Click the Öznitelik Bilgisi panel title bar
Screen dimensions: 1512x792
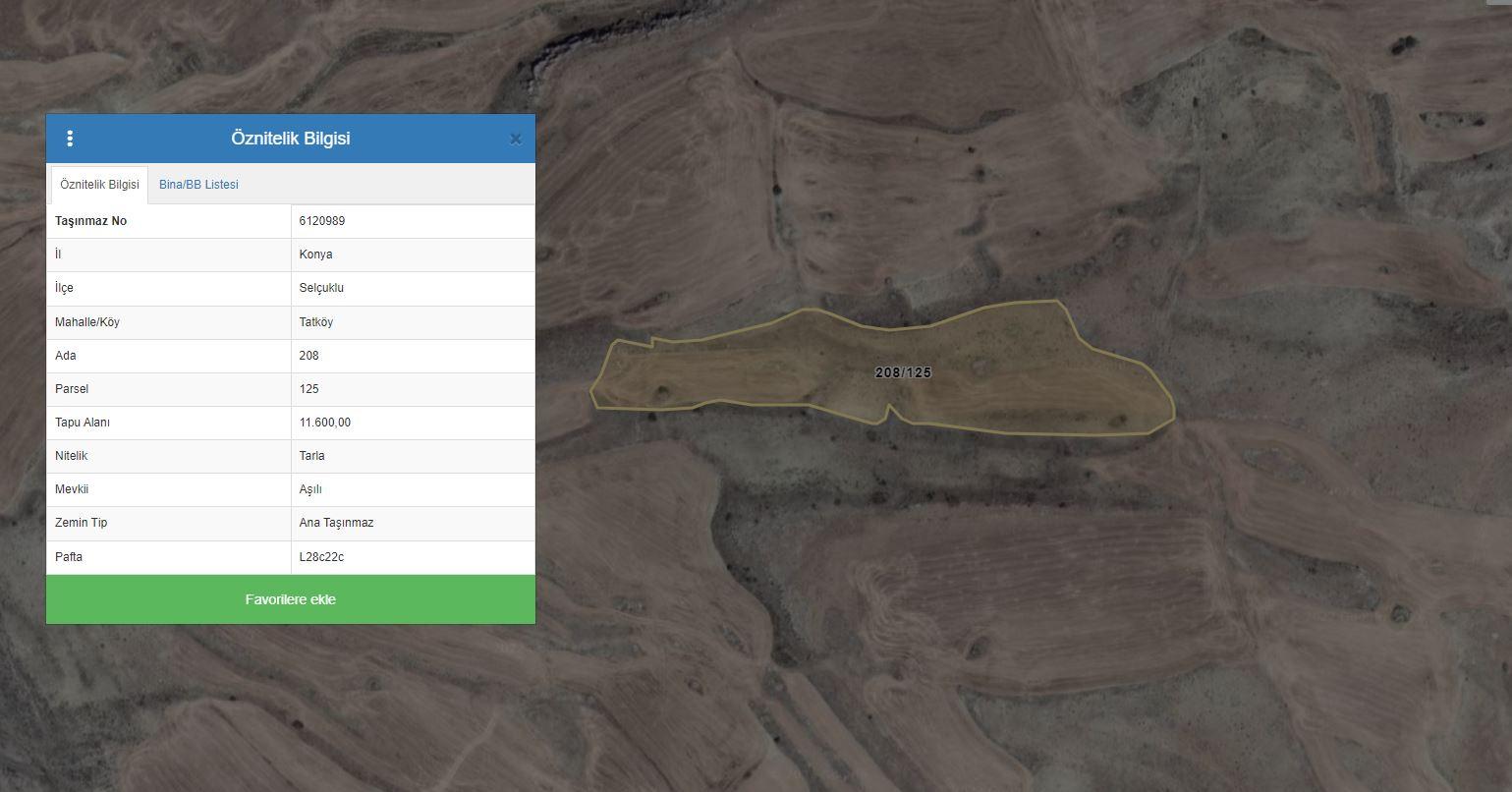point(291,139)
